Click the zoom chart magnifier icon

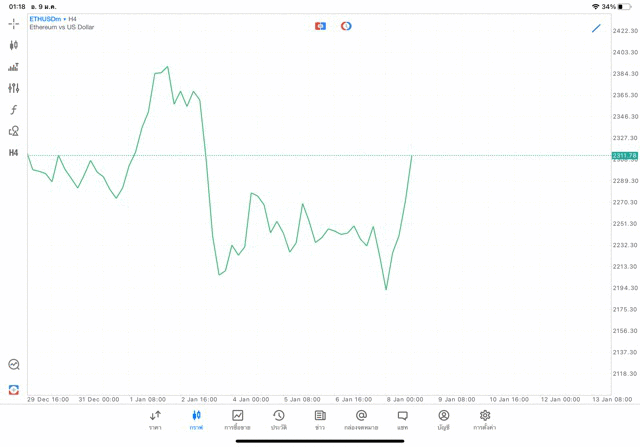point(14,365)
